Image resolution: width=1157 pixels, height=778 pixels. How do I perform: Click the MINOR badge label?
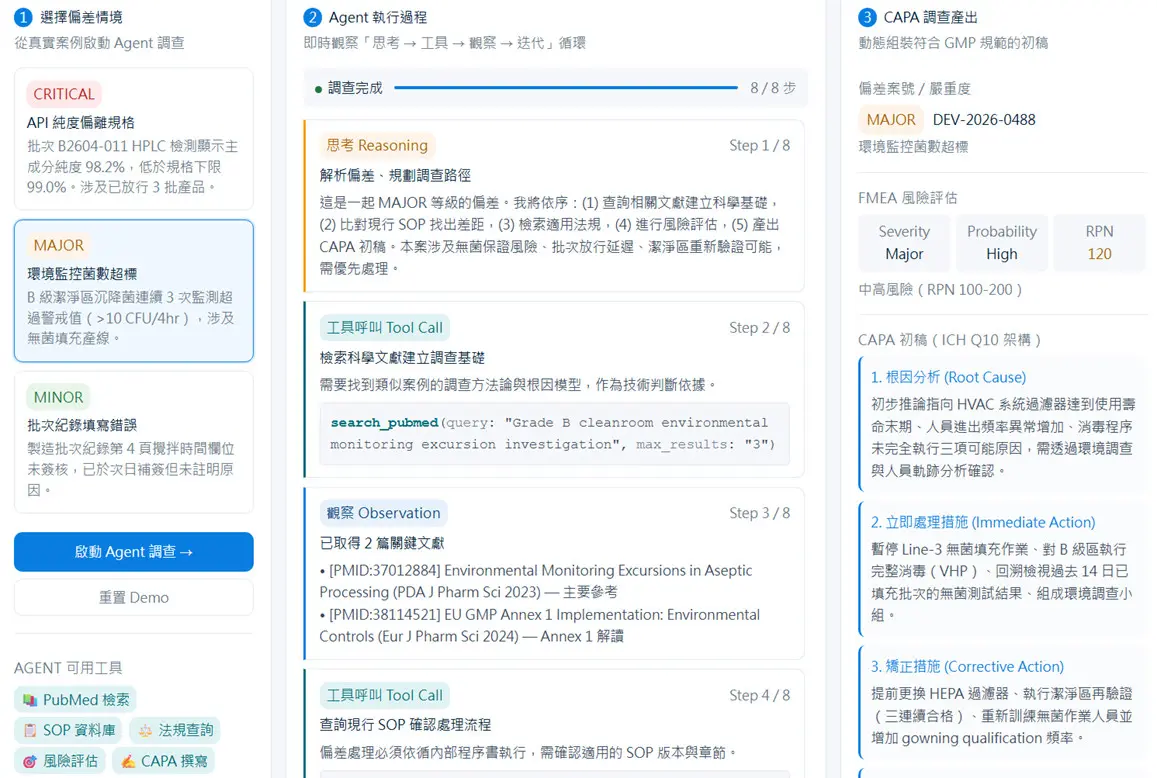[58, 397]
